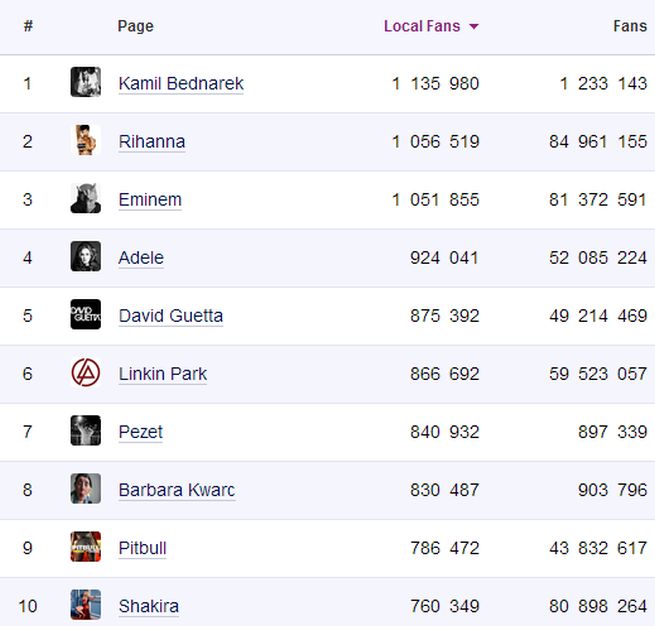Click the Pitbull page avatar icon
The width and height of the screenshot is (655, 626).
pos(85,546)
